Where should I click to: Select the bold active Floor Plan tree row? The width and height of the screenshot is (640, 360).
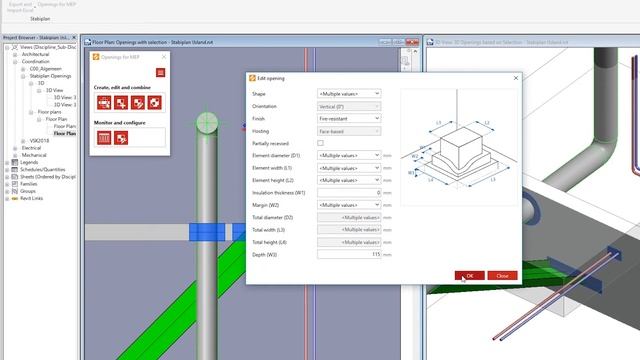(x=65, y=133)
